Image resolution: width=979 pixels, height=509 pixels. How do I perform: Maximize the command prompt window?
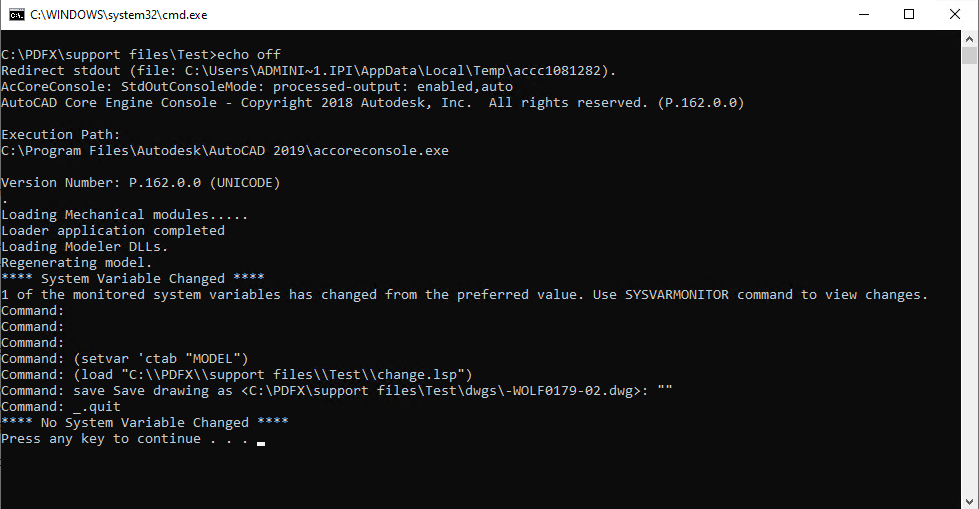click(x=909, y=15)
